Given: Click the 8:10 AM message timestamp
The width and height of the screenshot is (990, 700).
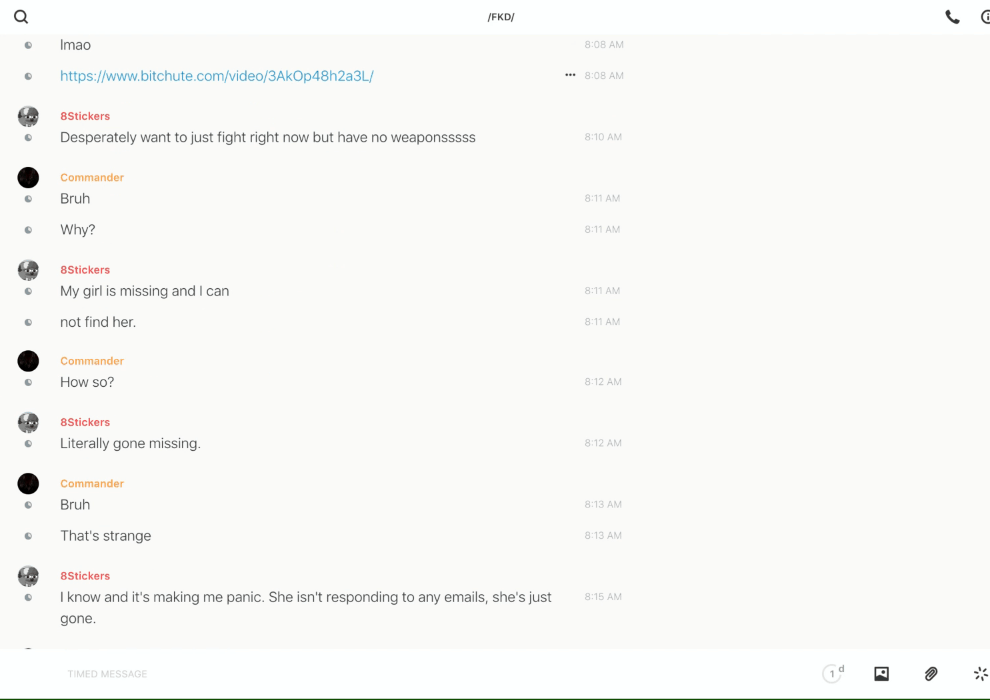Looking at the screenshot, I should (x=603, y=137).
